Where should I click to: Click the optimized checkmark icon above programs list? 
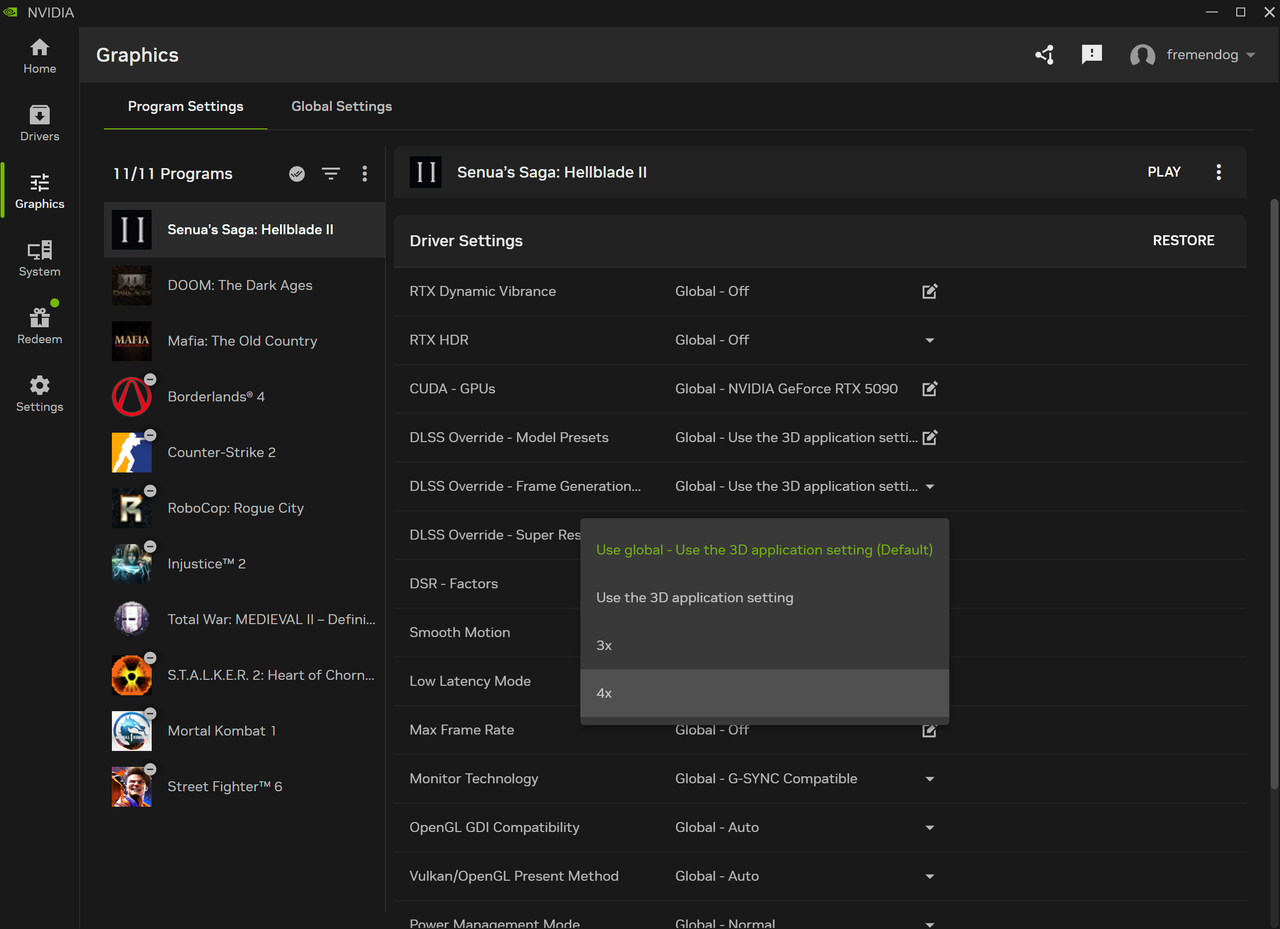click(297, 174)
